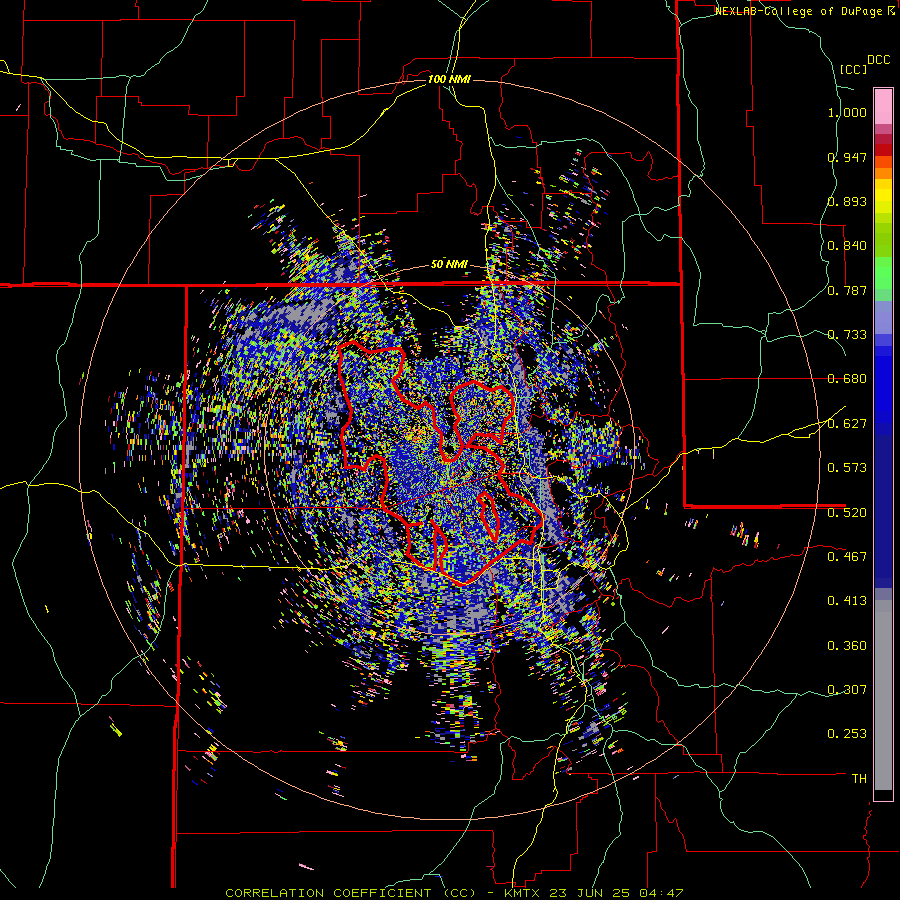900x900 pixels.
Task: Click the 0.520 legend value
Action: [x=847, y=512]
